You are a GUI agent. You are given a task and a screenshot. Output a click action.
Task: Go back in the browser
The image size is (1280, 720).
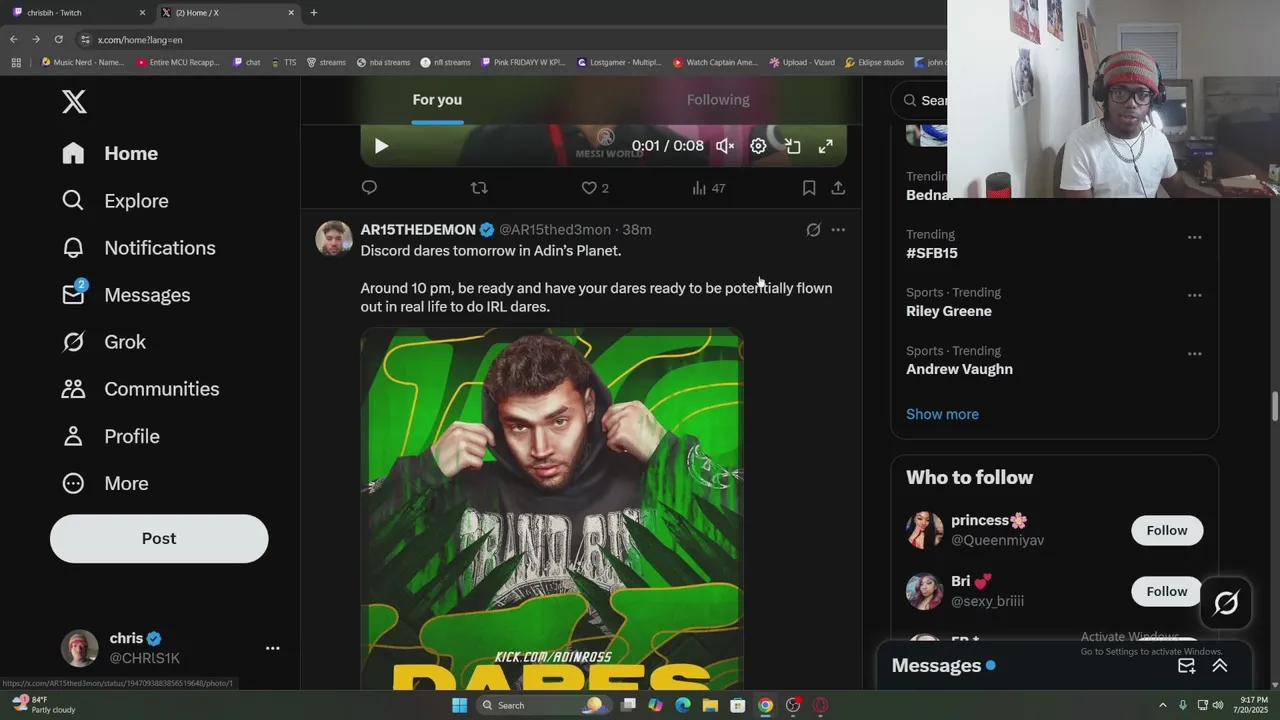coord(13,40)
